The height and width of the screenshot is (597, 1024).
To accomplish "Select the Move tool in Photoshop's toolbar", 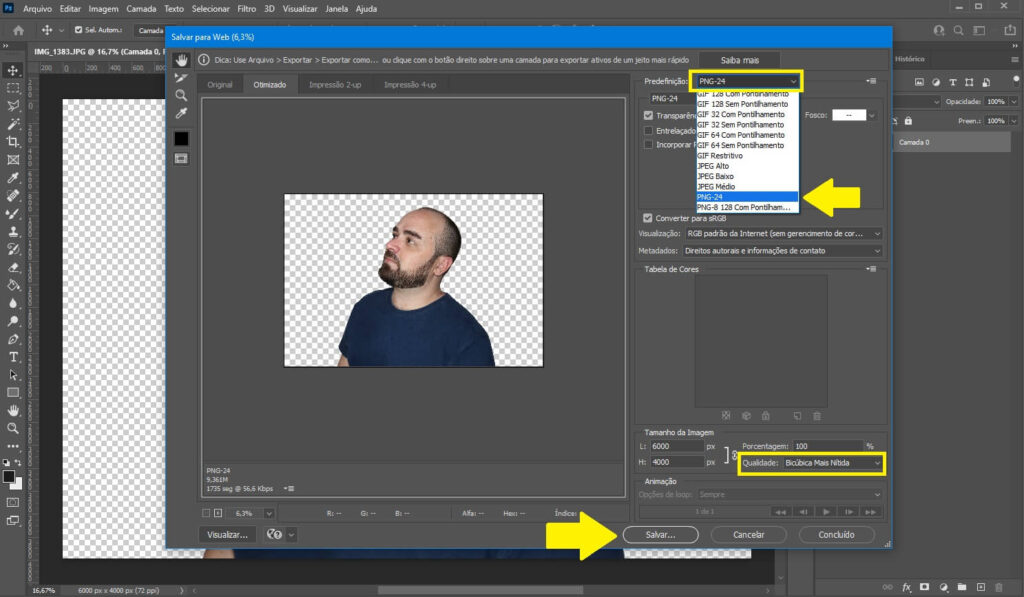I will [13, 70].
